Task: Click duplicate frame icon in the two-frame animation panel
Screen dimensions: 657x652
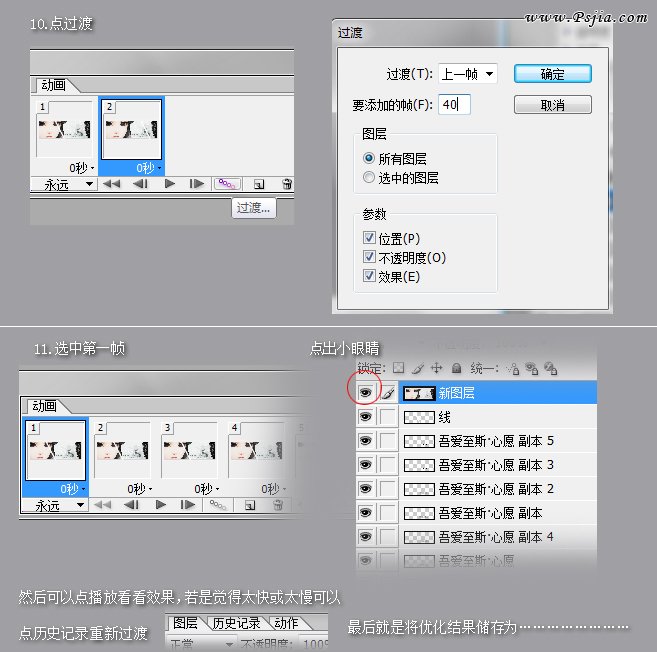Action: coord(259,184)
